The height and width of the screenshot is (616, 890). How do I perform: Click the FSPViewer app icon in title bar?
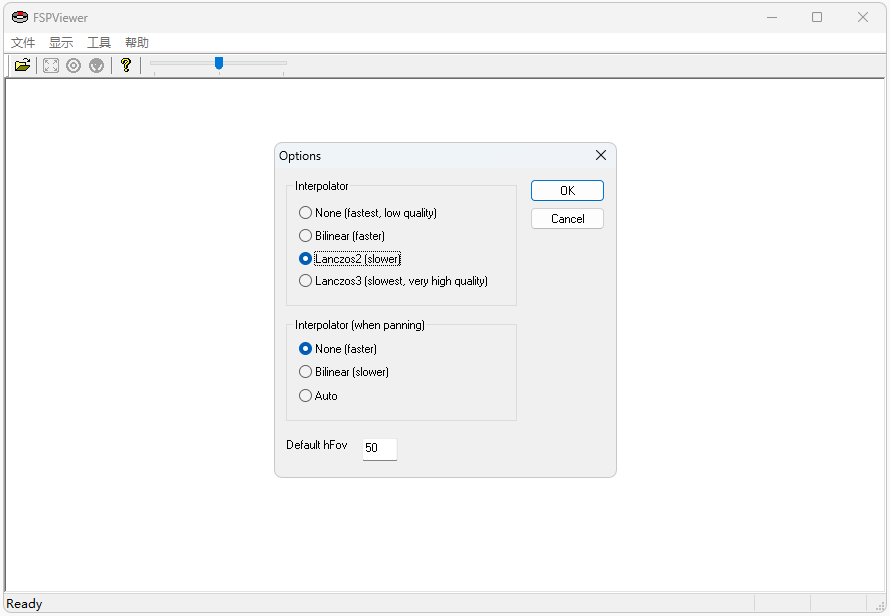[20, 17]
